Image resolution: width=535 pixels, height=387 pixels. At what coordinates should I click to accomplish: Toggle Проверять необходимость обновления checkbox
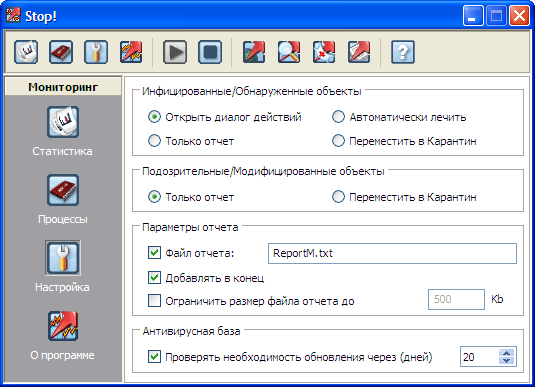pyautogui.click(x=154, y=357)
